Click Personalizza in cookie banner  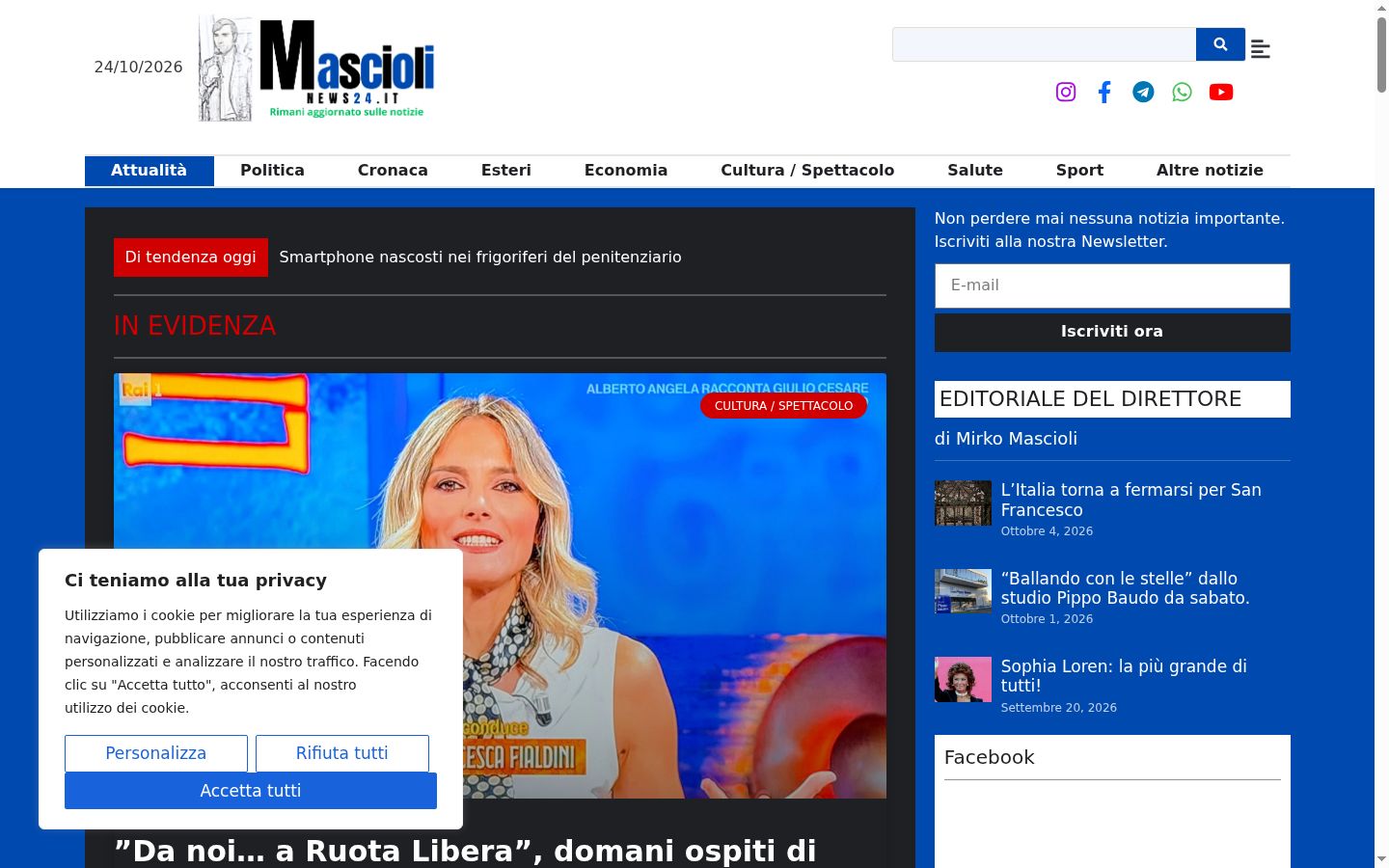click(x=156, y=753)
